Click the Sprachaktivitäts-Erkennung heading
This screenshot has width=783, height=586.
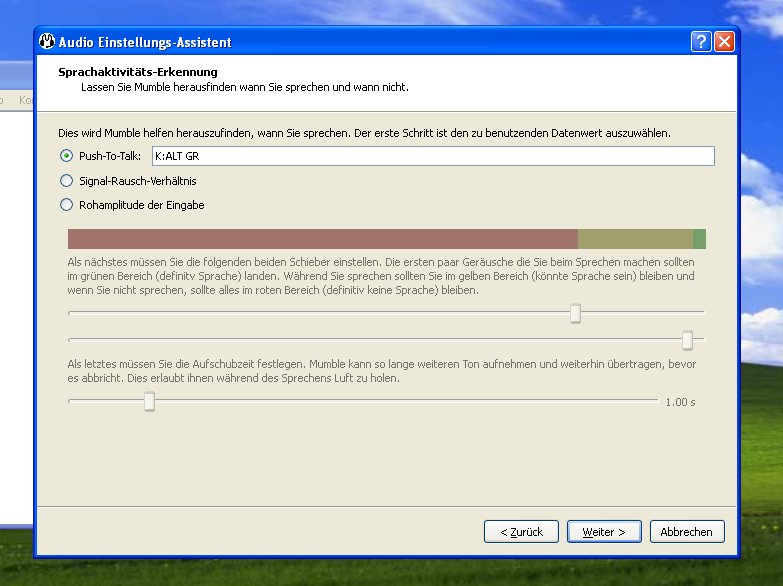[138, 72]
